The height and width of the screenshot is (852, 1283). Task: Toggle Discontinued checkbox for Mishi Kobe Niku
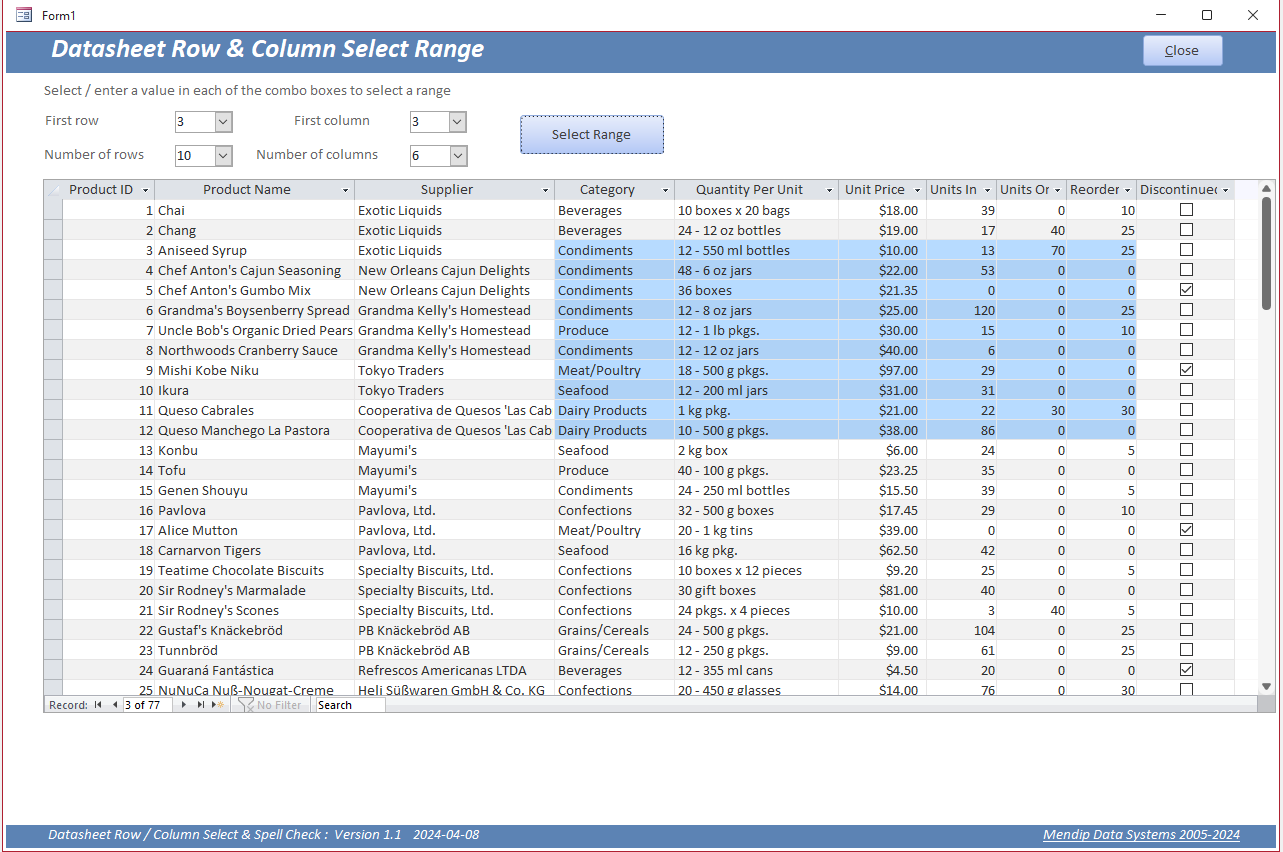pyautogui.click(x=1186, y=370)
